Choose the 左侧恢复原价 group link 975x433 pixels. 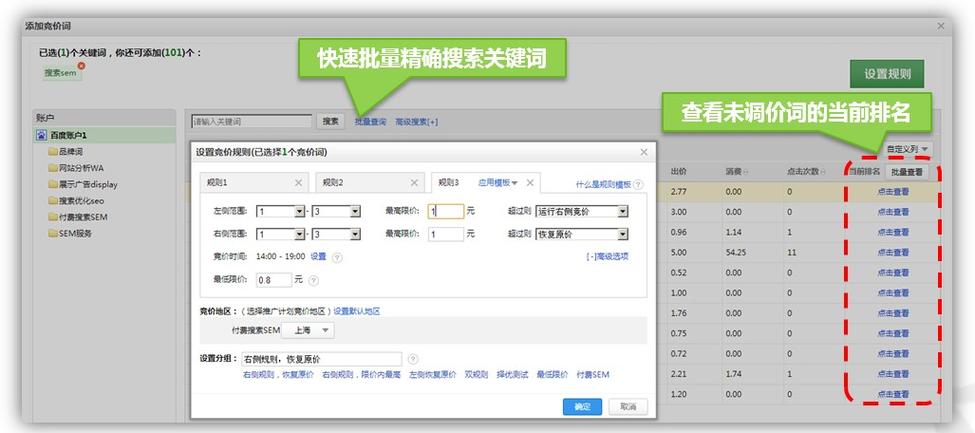[433, 375]
